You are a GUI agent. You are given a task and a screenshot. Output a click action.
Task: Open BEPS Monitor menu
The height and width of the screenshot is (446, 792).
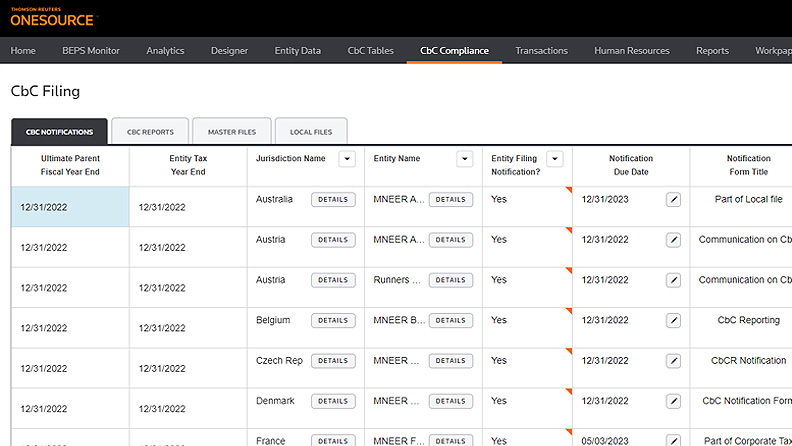coord(91,51)
